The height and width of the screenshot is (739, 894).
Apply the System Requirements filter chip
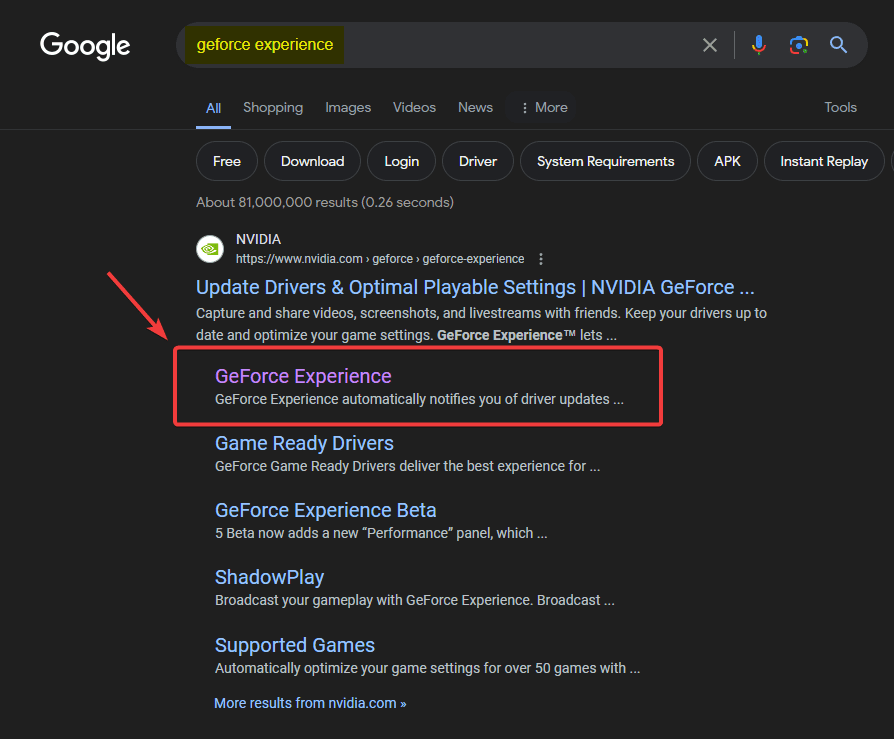[605, 161]
